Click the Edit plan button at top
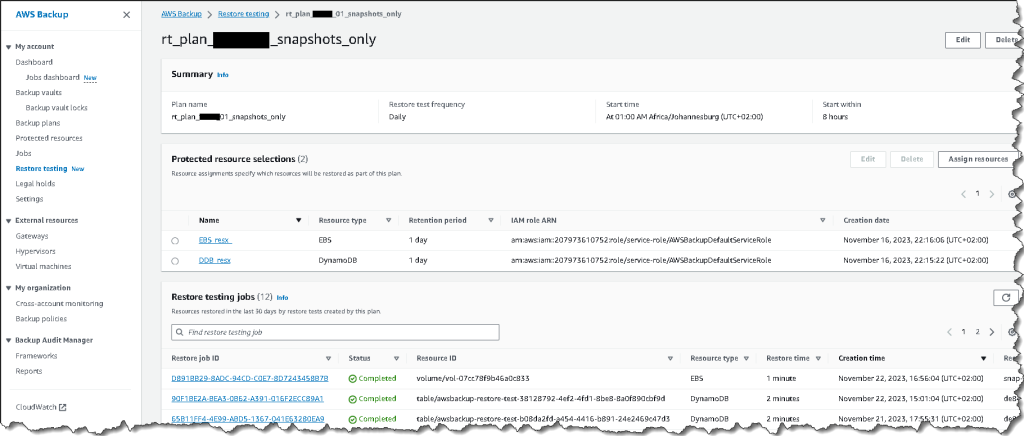This screenshot has width=1024, height=436. coord(963,40)
